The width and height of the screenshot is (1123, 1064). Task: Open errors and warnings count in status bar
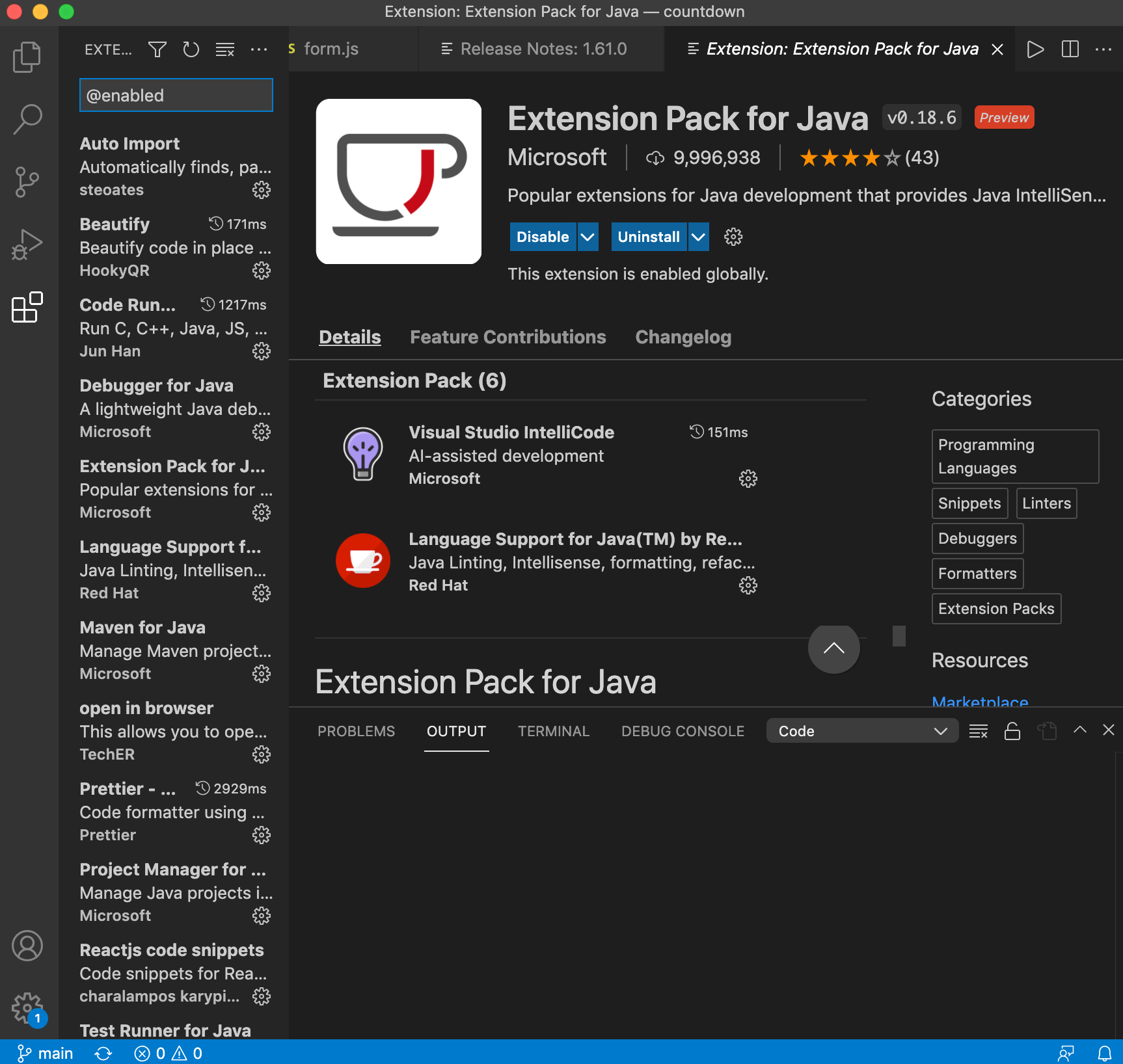(x=169, y=1053)
